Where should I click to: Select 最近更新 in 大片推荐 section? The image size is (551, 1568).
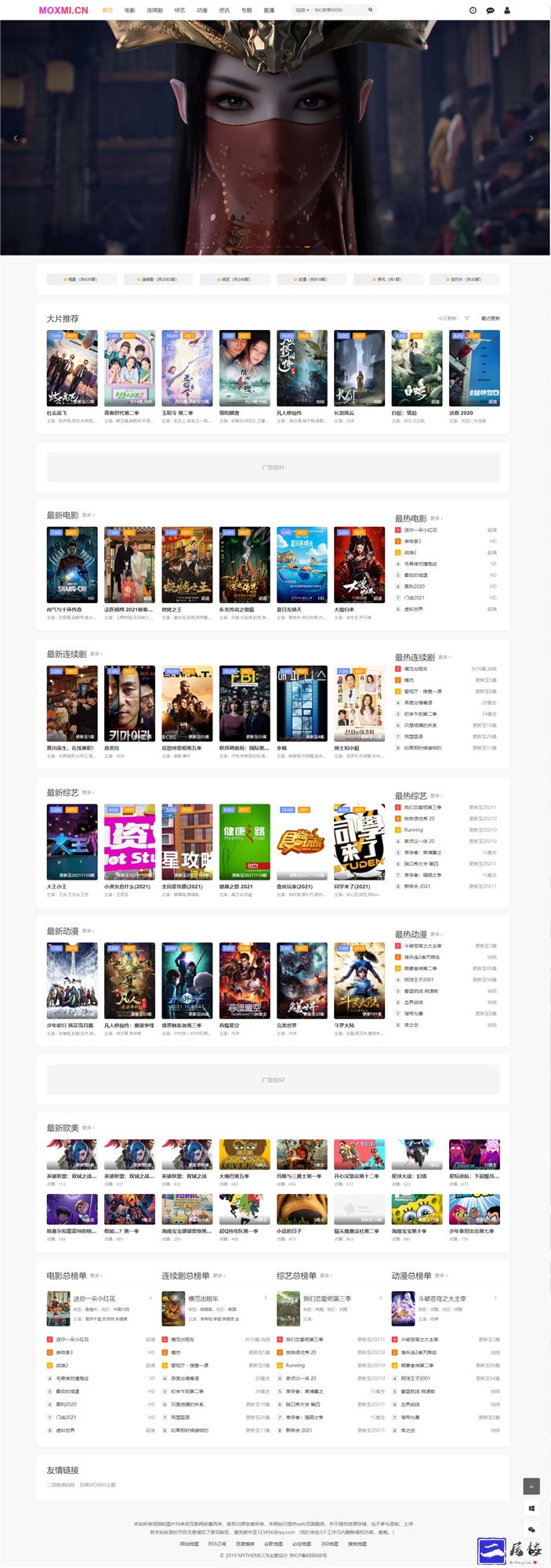(490, 318)
